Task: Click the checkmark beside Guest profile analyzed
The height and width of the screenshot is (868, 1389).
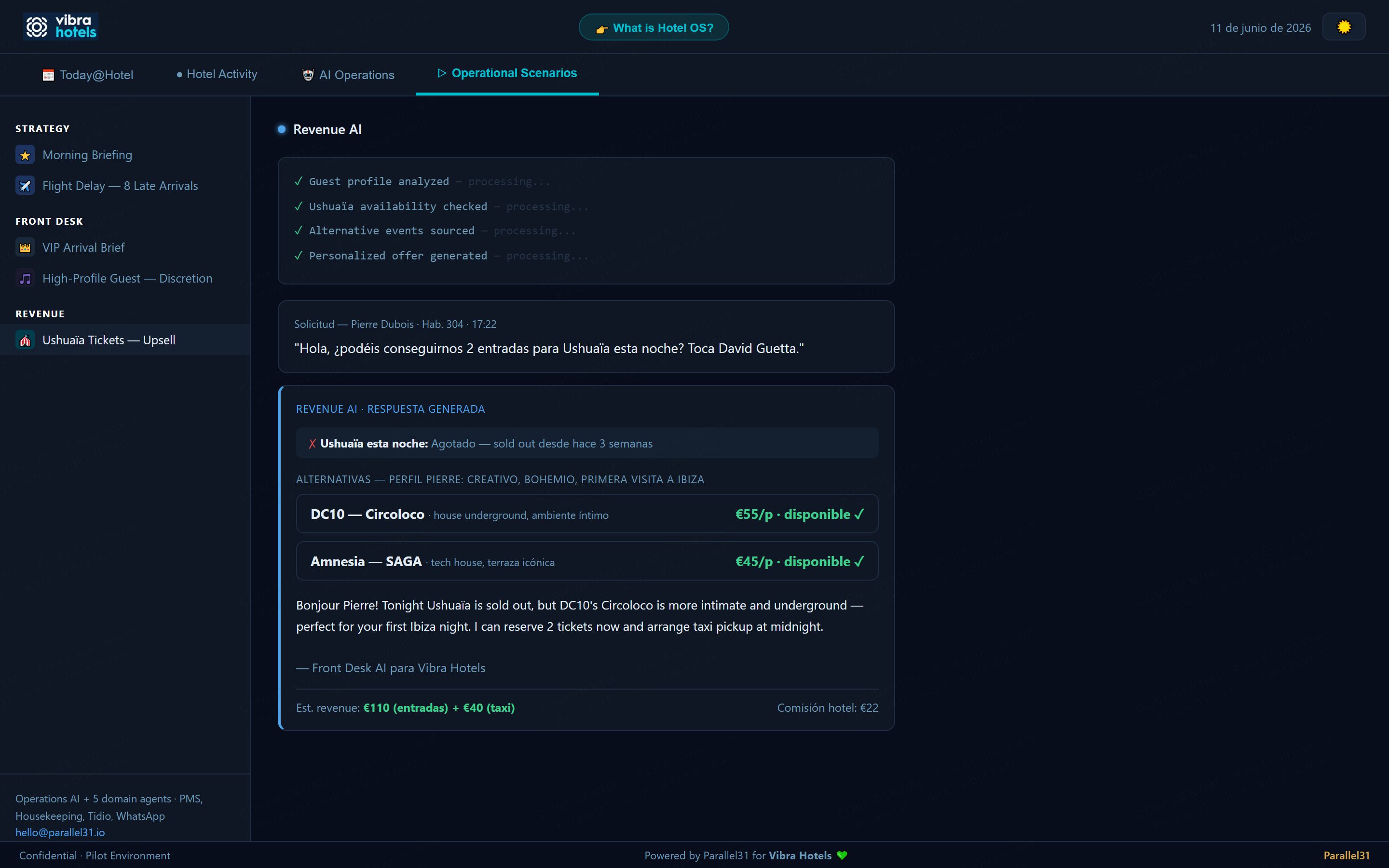Action: point(299,181)
